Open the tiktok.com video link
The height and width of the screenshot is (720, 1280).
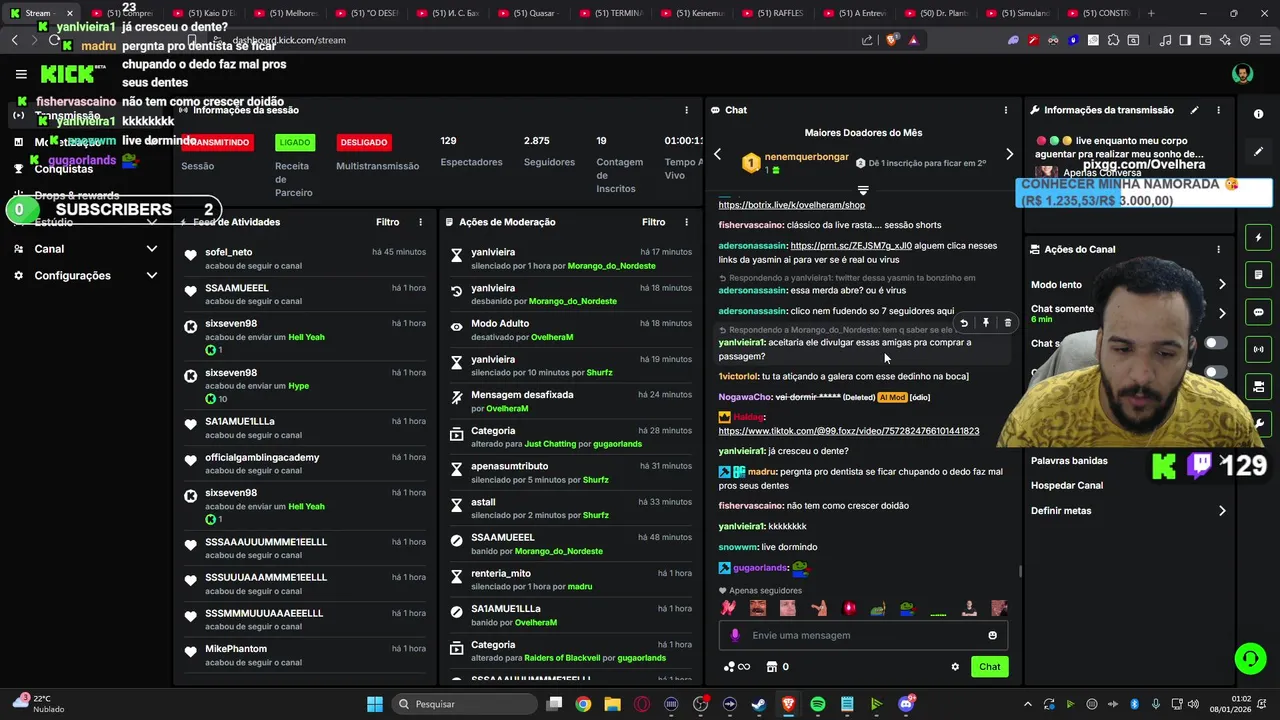(x=849, y=431)
